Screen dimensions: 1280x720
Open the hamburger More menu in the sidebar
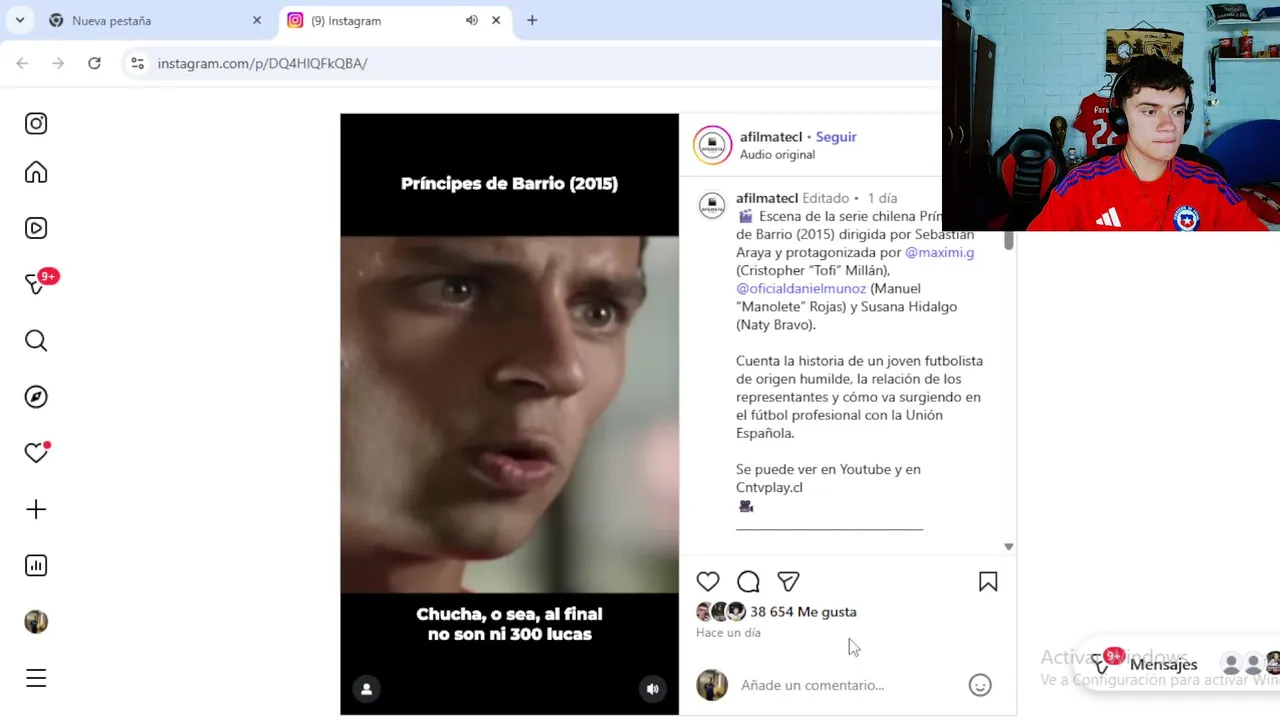pyautogui.click(x=36, y=679)
